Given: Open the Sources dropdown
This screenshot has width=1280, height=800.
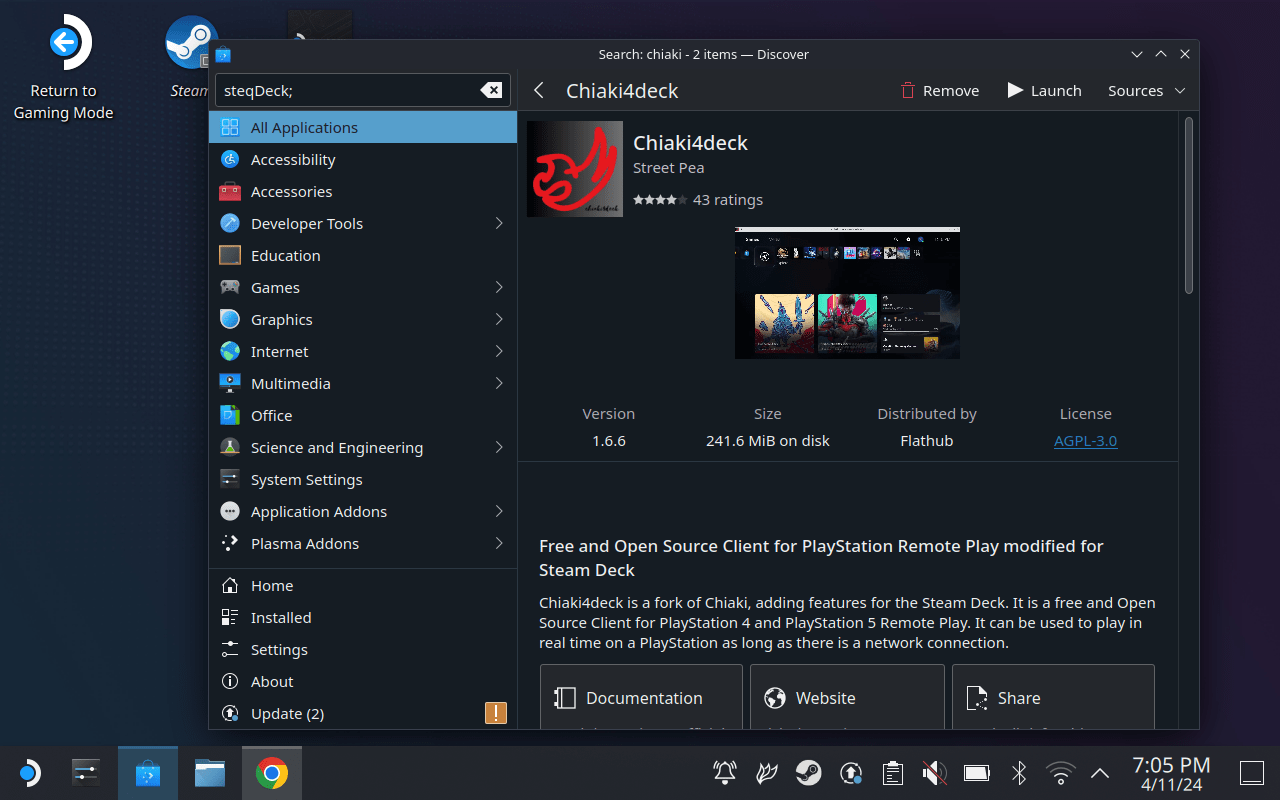Looking at the screenshot, I should pyautogui.click(x=1146, y=91).
